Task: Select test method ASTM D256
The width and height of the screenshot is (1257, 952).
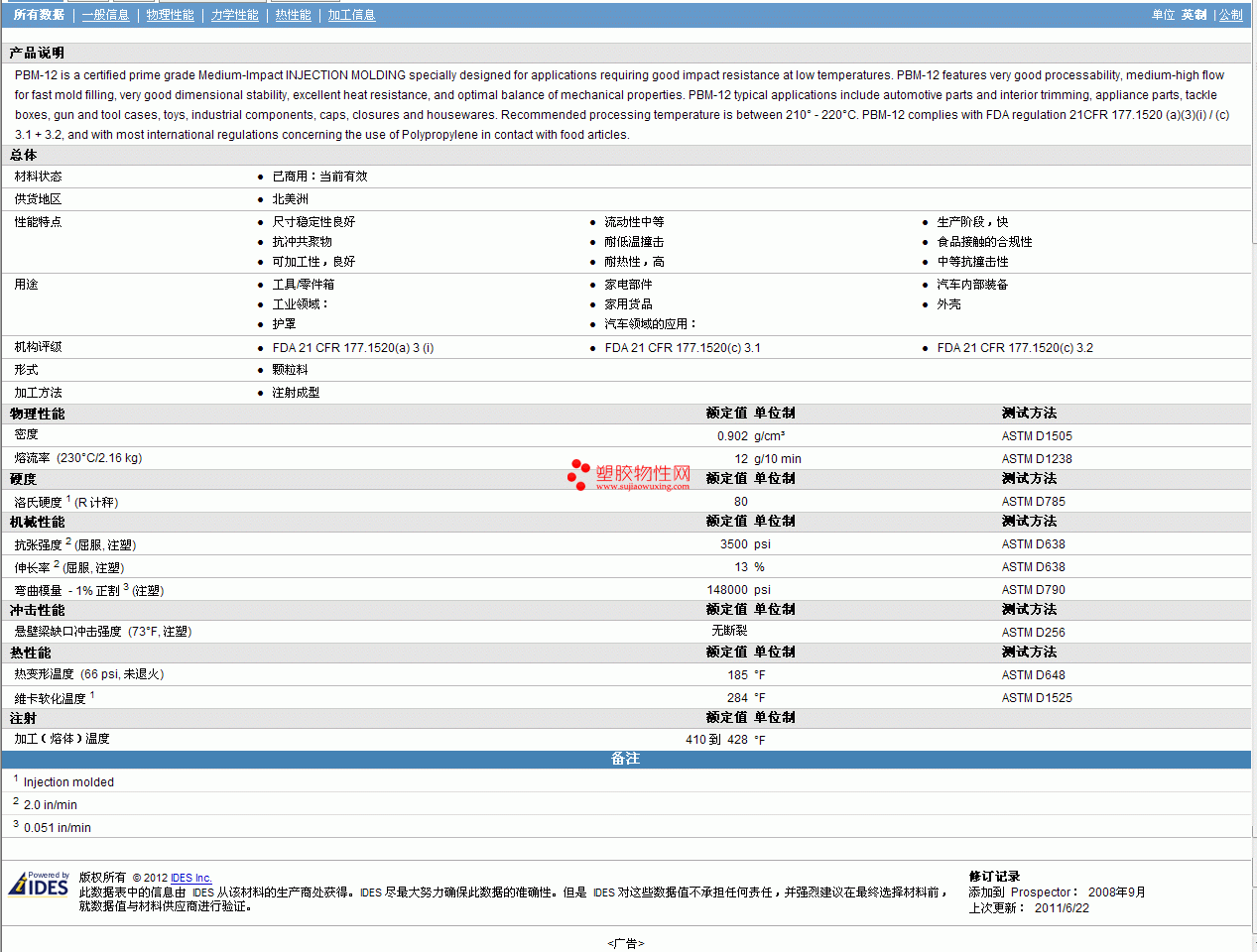Action: 1033,633
